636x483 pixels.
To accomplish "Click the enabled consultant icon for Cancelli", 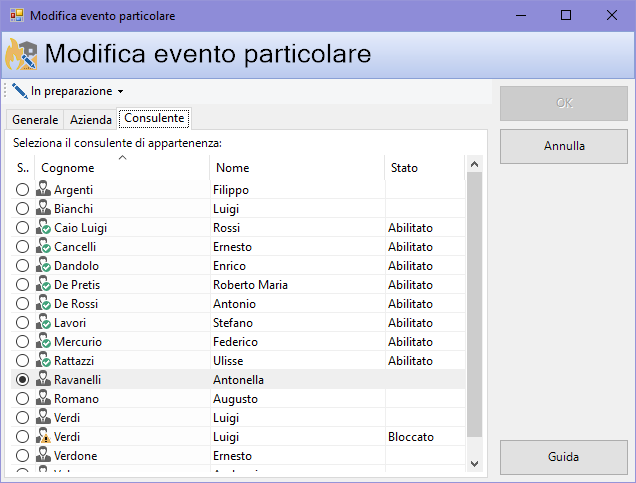I will pyautogui.click(x=43, y=247).
